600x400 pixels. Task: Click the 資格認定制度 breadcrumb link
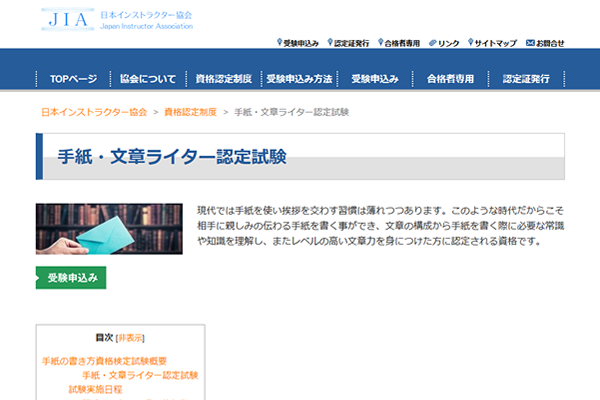coord(190,112)
